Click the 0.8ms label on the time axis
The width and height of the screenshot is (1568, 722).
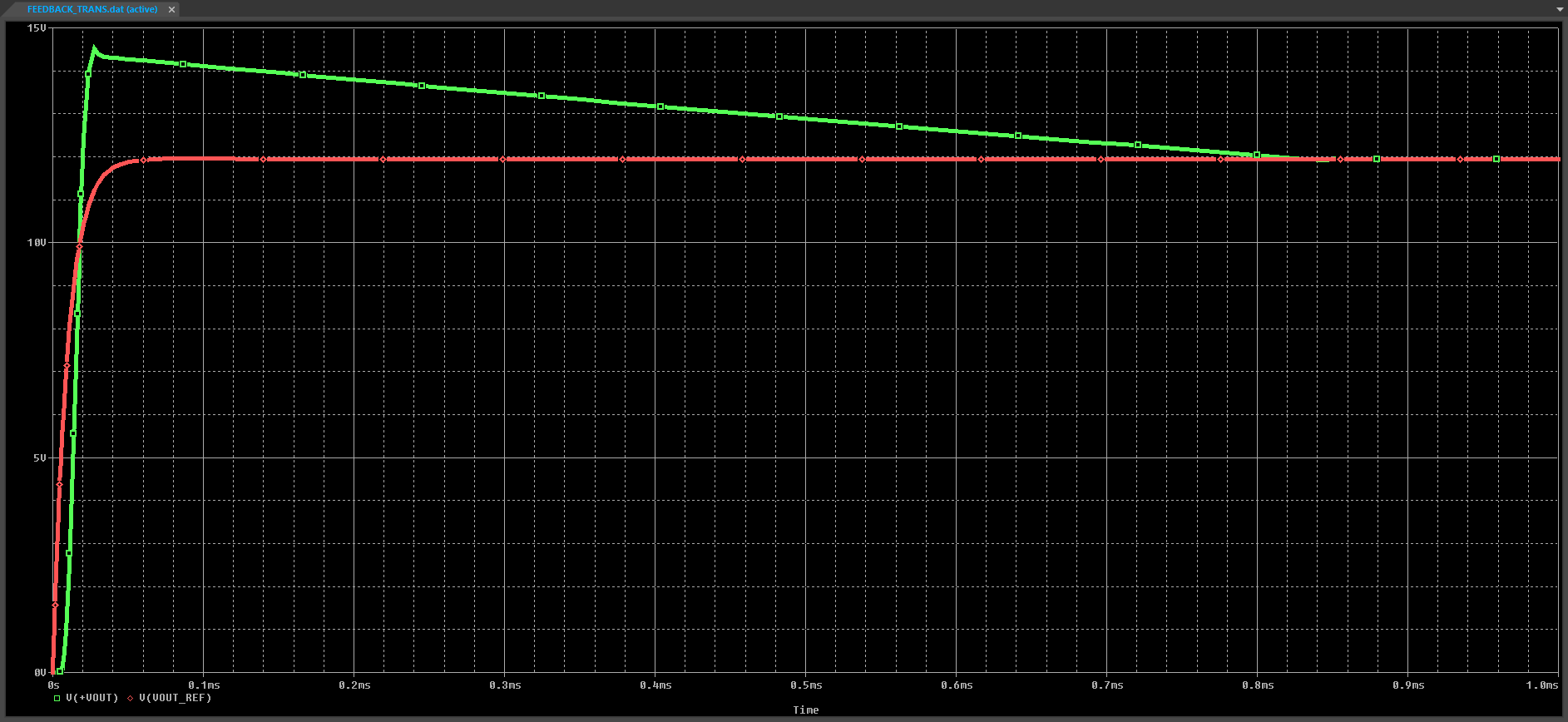(x=1258, y=685)
